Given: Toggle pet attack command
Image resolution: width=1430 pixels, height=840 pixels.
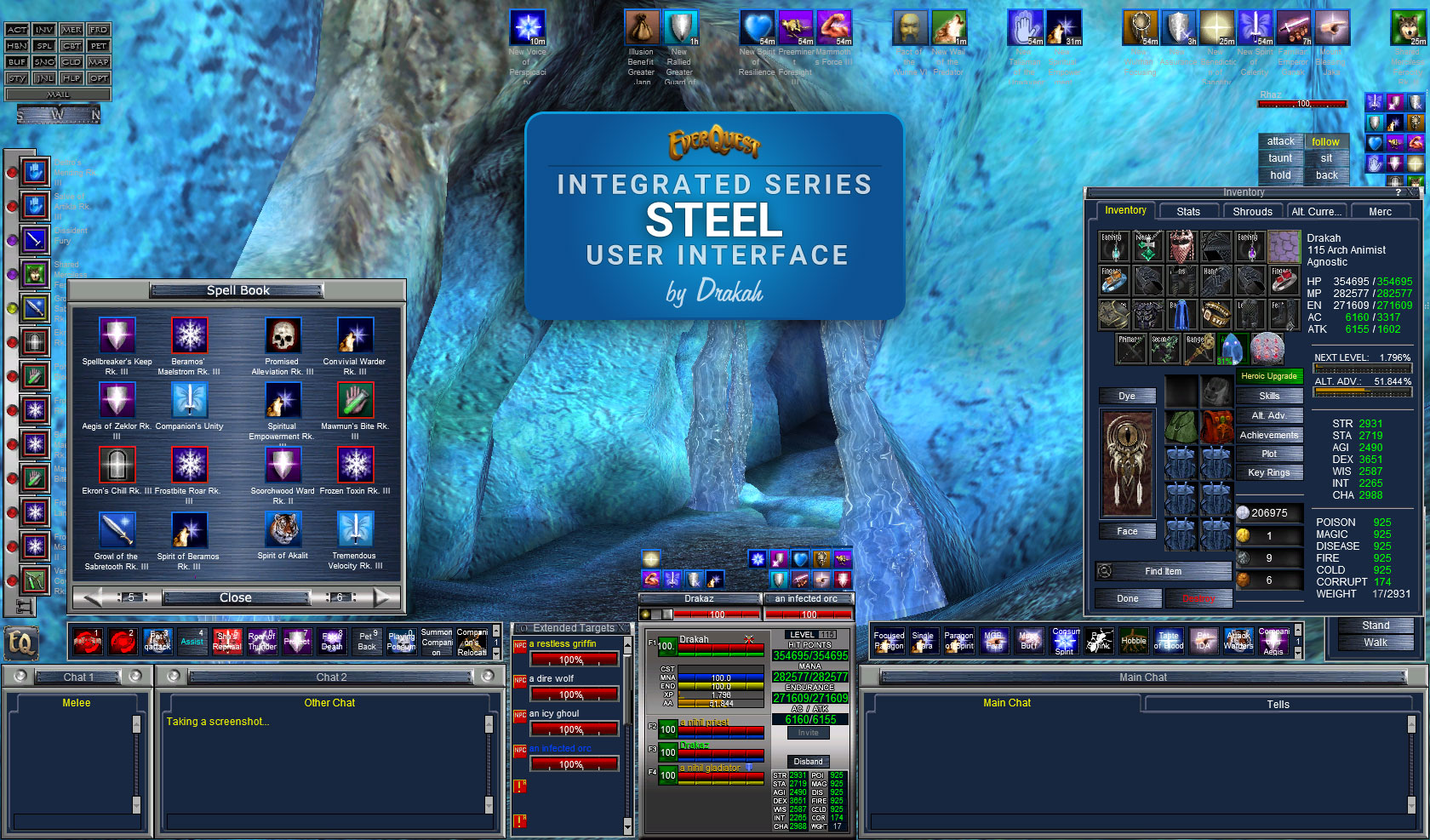Looking at the screenshot, I should point(1280,141).
